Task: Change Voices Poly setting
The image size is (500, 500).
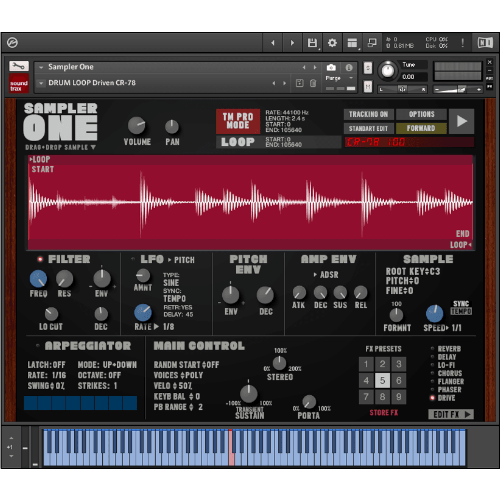Action: coord(178,375)
